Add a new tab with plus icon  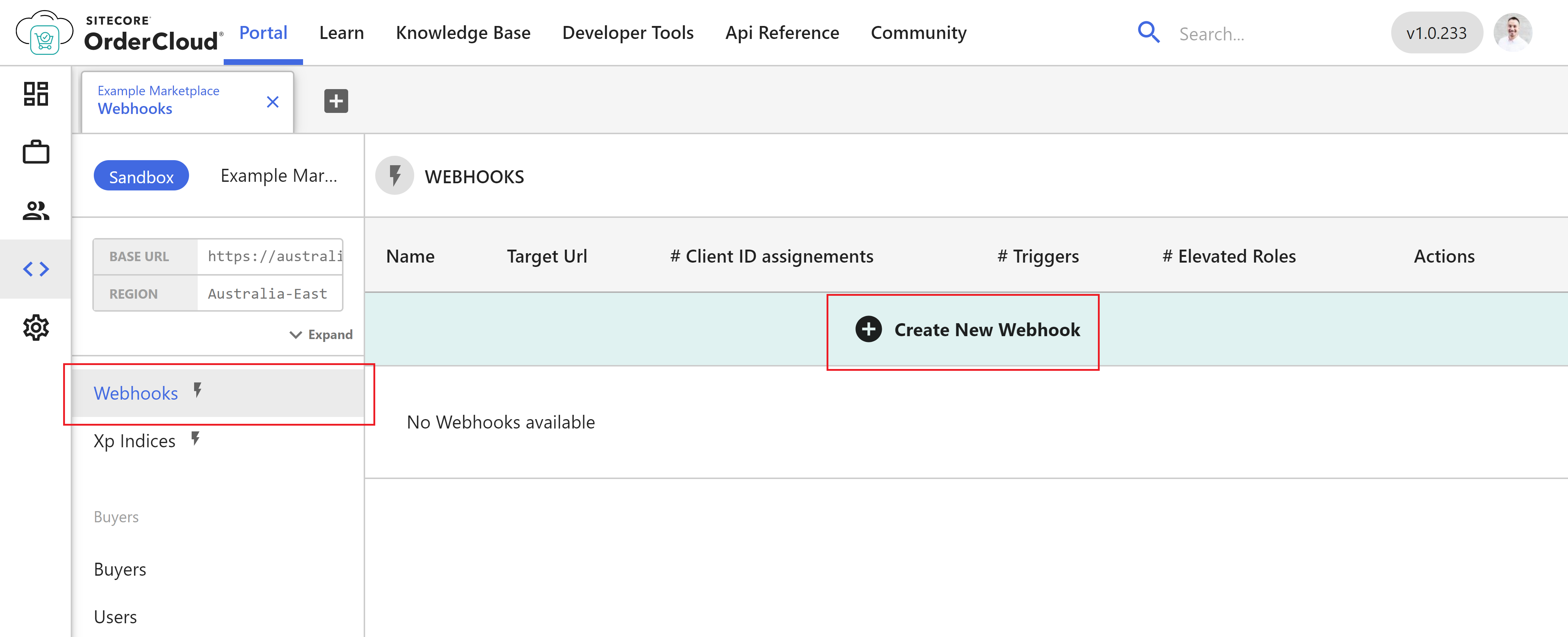pyautogui.click(x=336, y=101)
